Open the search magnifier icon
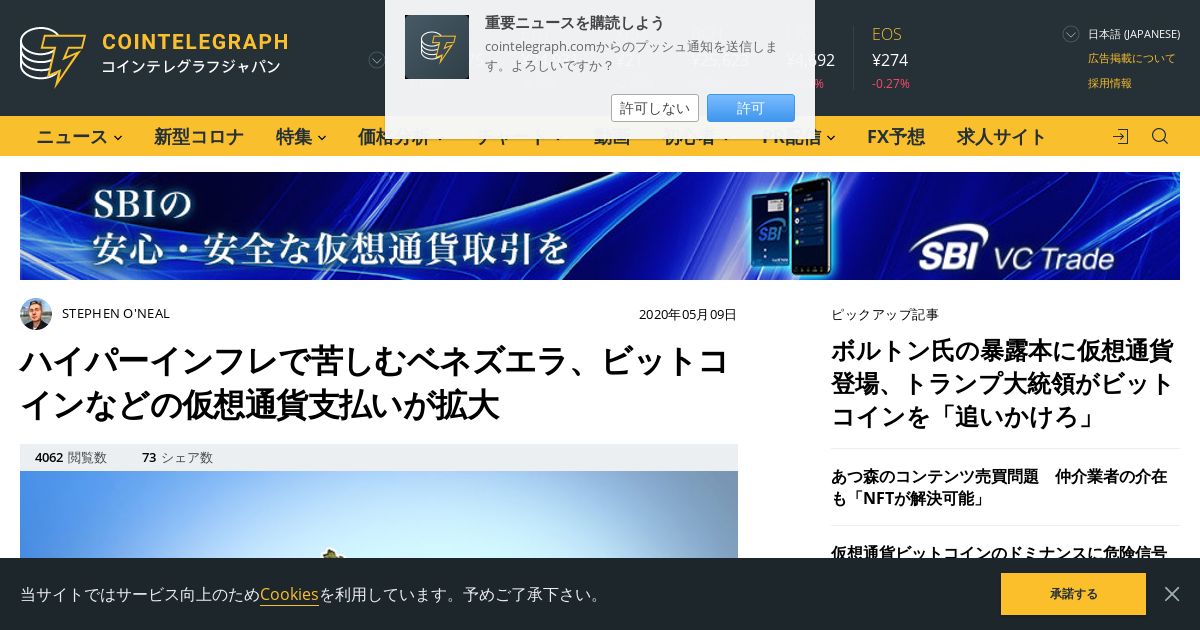Viewport: 1200px width, 630px height. tap(1160, 136)
